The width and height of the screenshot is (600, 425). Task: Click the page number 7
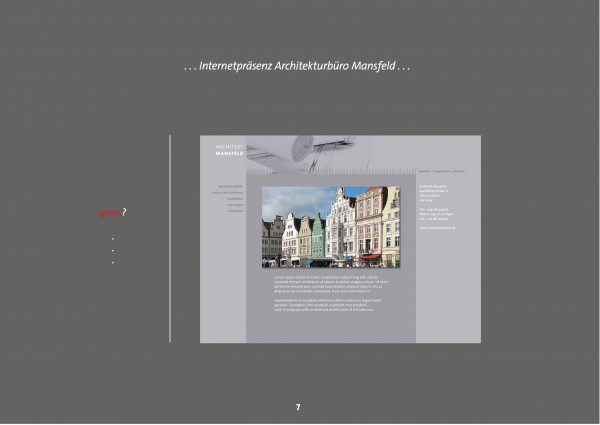coord(298,407)
